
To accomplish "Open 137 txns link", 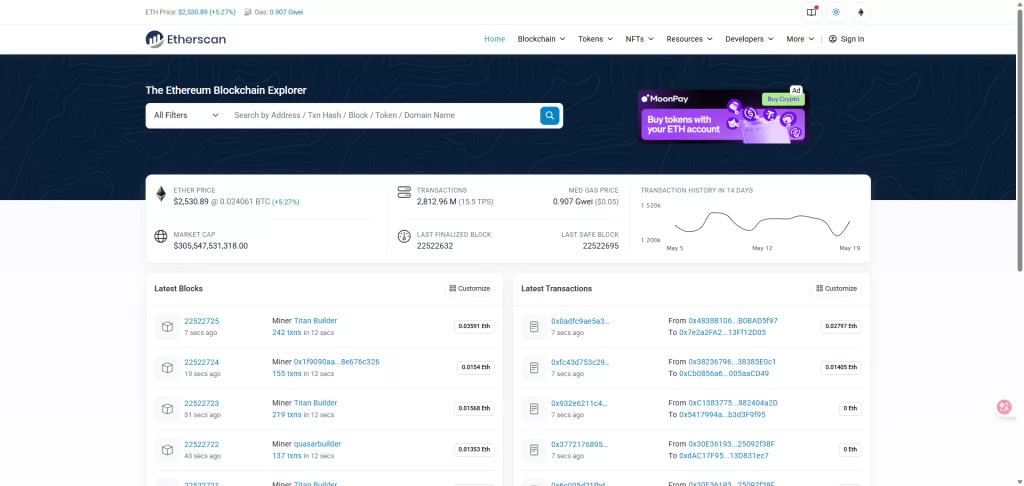I will pyautogui.click(x=287, y=456).
